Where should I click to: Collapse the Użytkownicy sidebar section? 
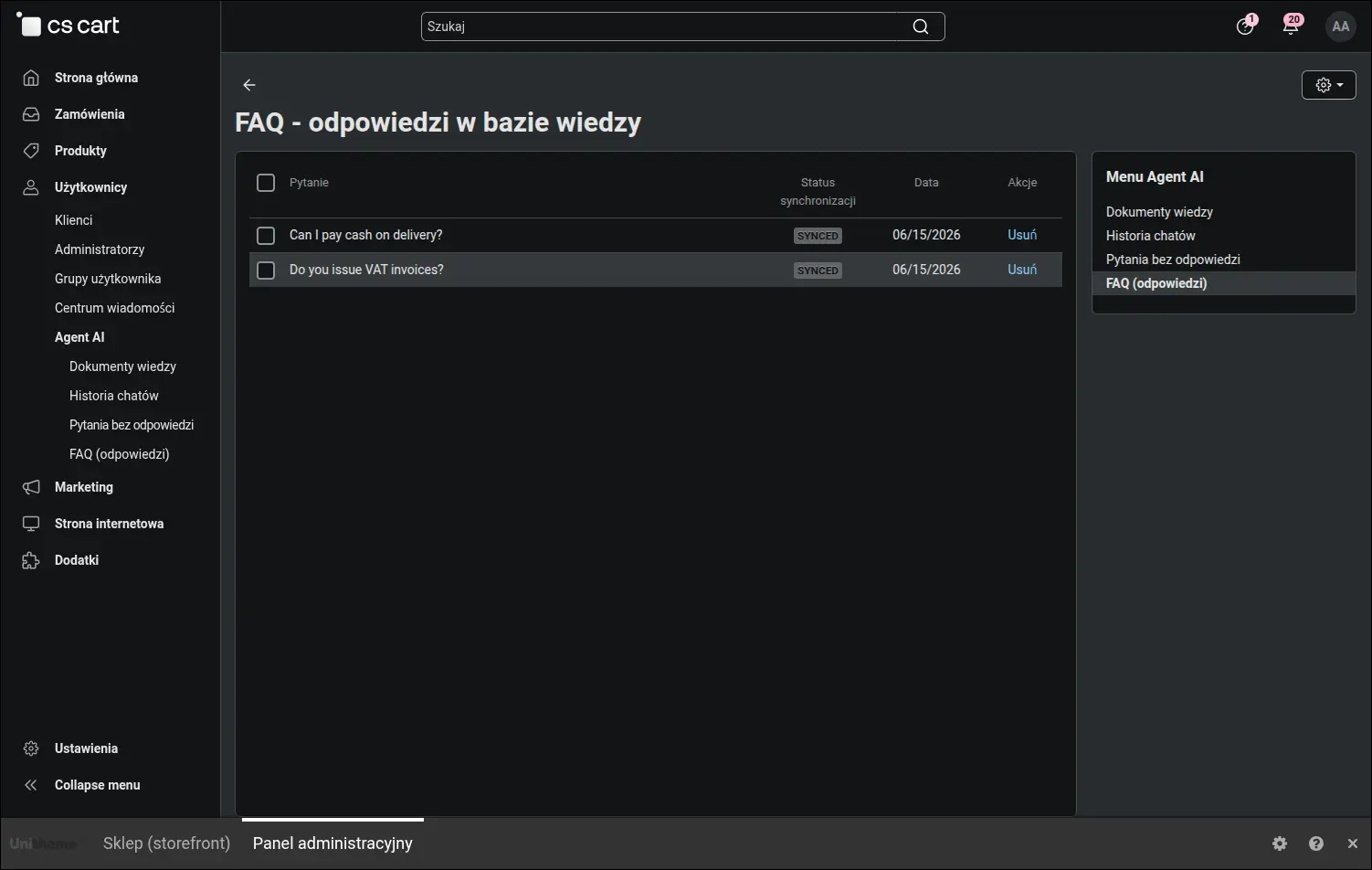click(90, 187)
